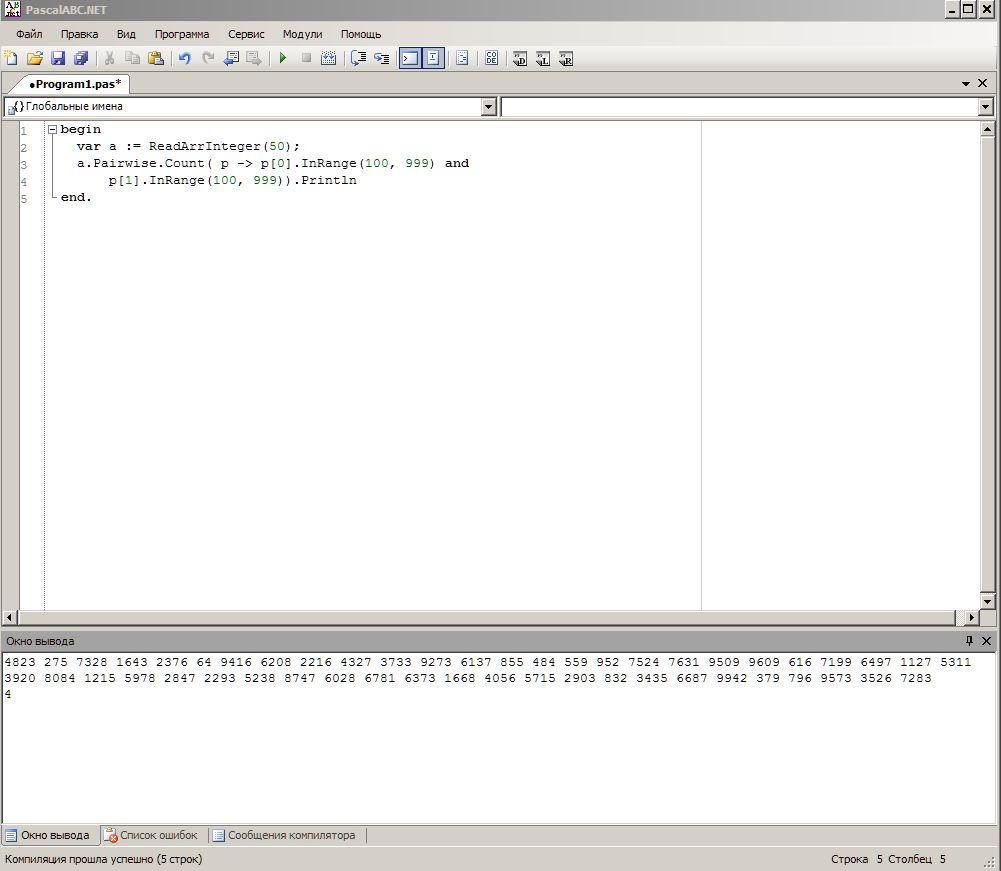Save the program with the diskette icon
Viewport: 1001px width, 871px height.
(58, 59)
